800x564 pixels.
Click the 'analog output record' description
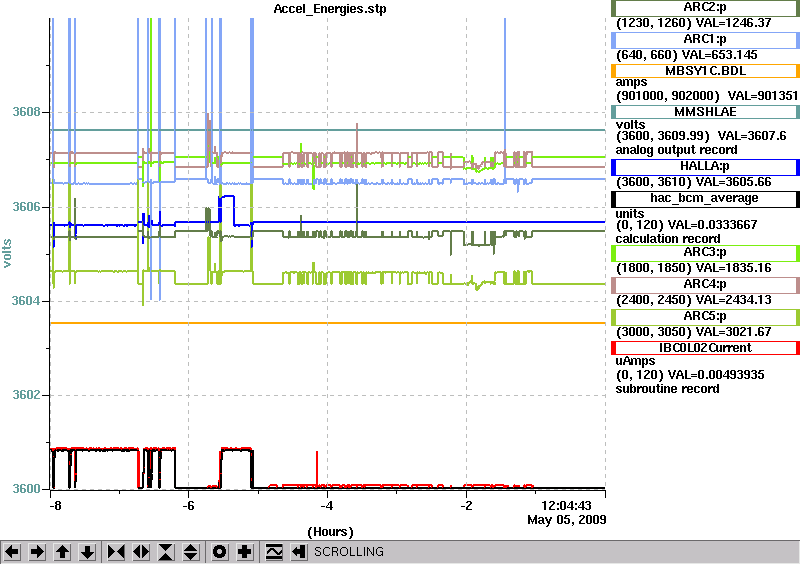[x=676, y=150]
